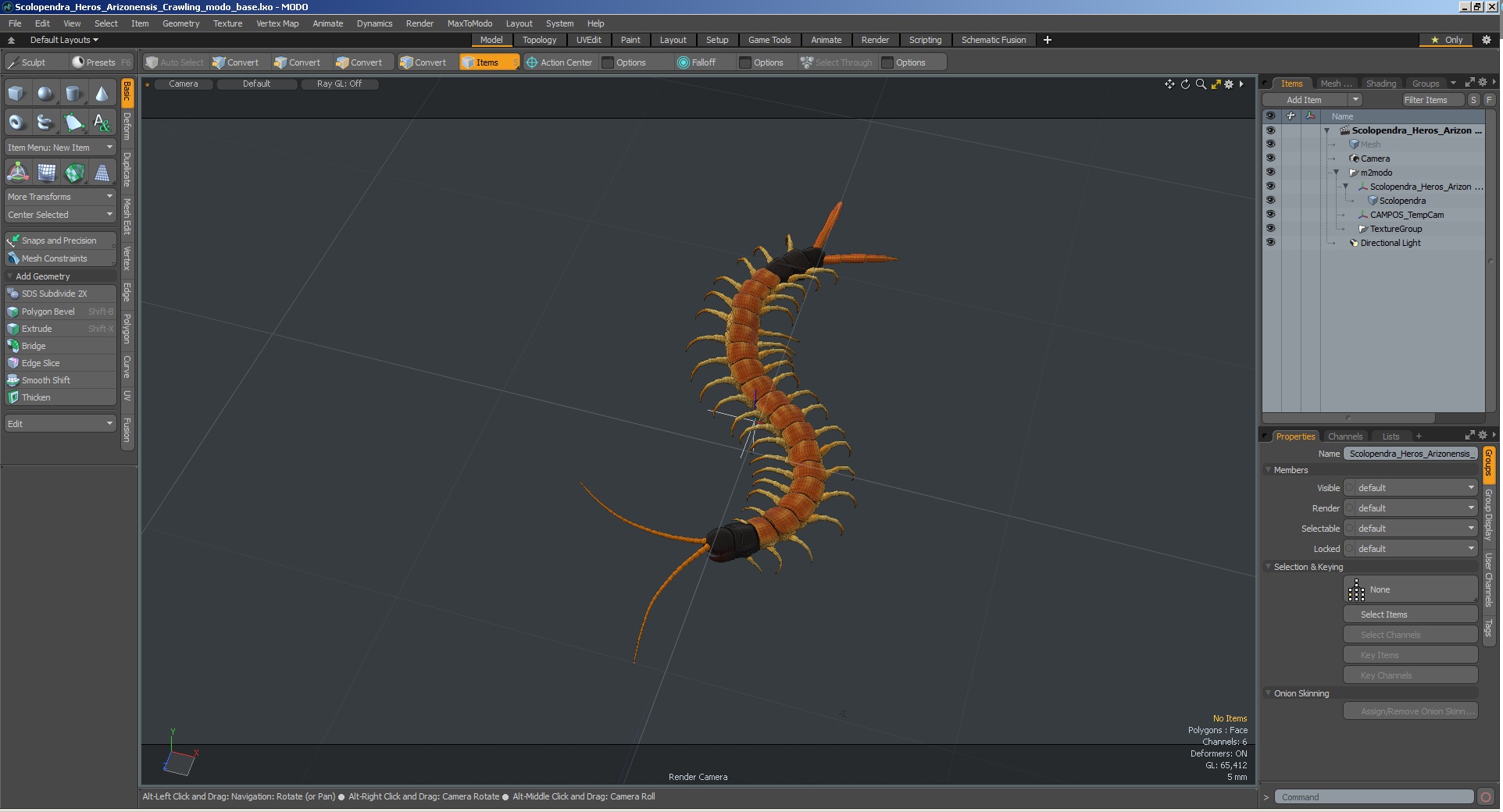Click the Thicken tool button

click(60, 397)
